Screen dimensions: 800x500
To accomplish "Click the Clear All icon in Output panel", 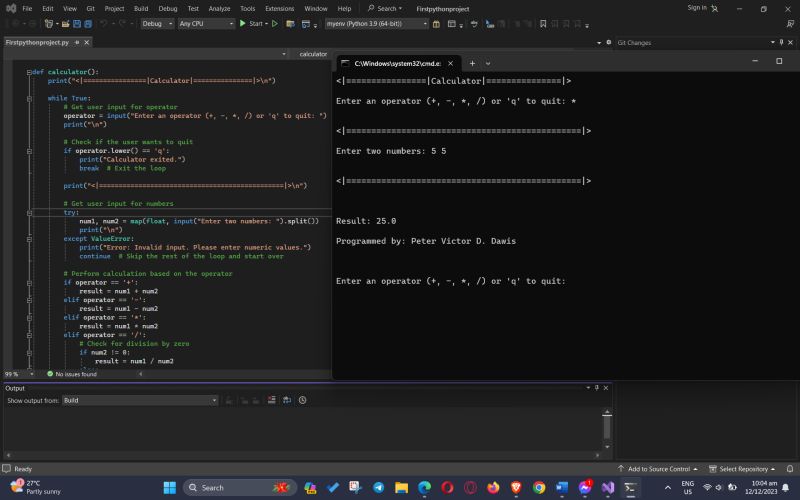I will [x=271, y=400].
